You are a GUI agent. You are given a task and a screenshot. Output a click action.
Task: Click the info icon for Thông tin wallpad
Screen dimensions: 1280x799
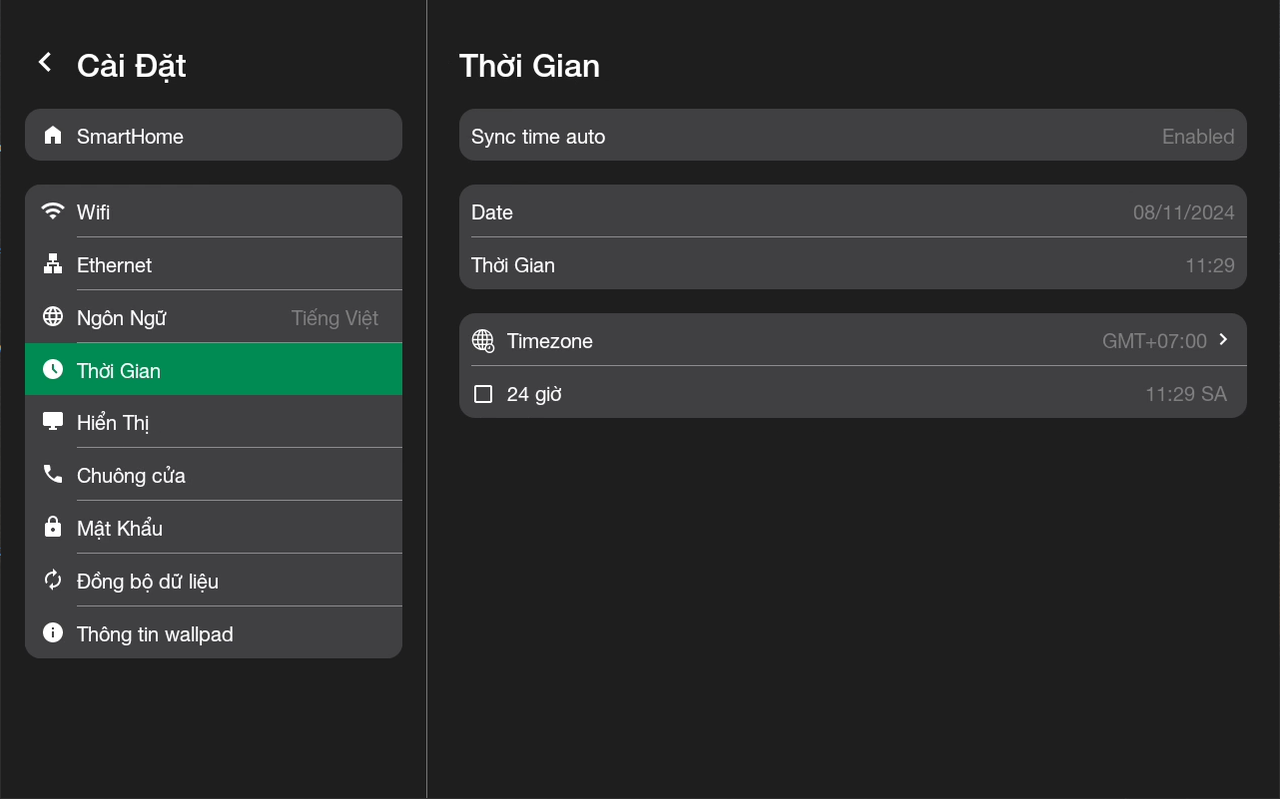(x=53, y=633)
